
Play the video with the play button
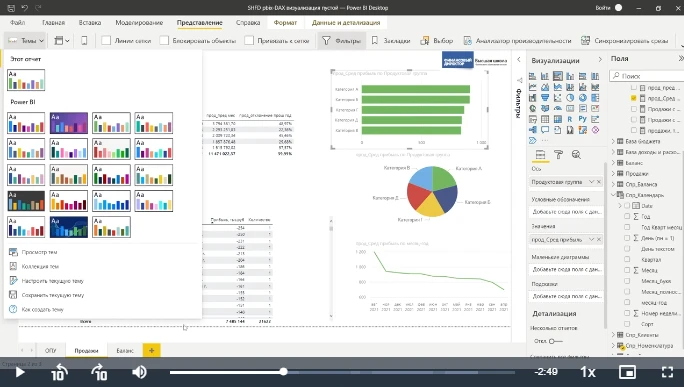(20, 372)
